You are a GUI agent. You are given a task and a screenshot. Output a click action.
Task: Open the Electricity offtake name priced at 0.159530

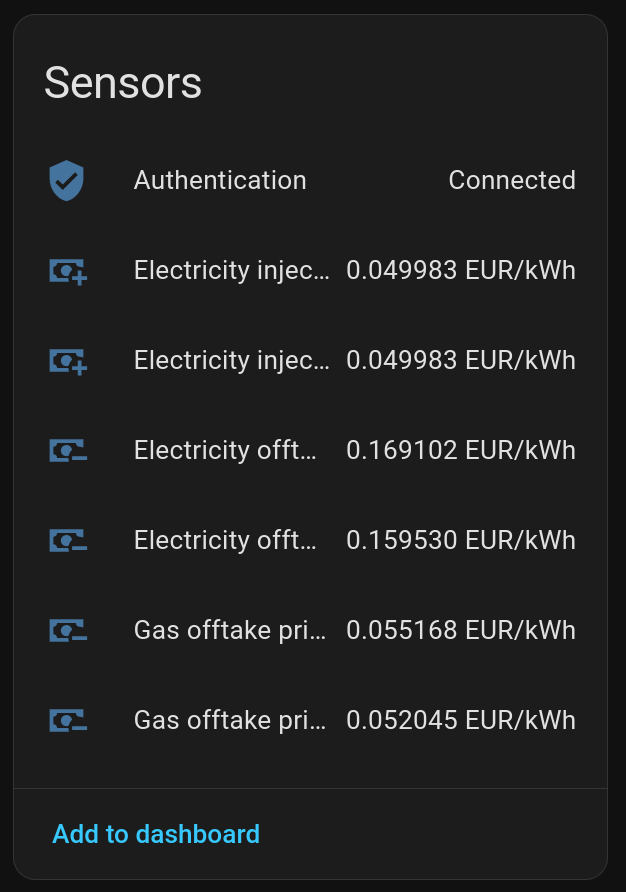[x=226, y=541]
